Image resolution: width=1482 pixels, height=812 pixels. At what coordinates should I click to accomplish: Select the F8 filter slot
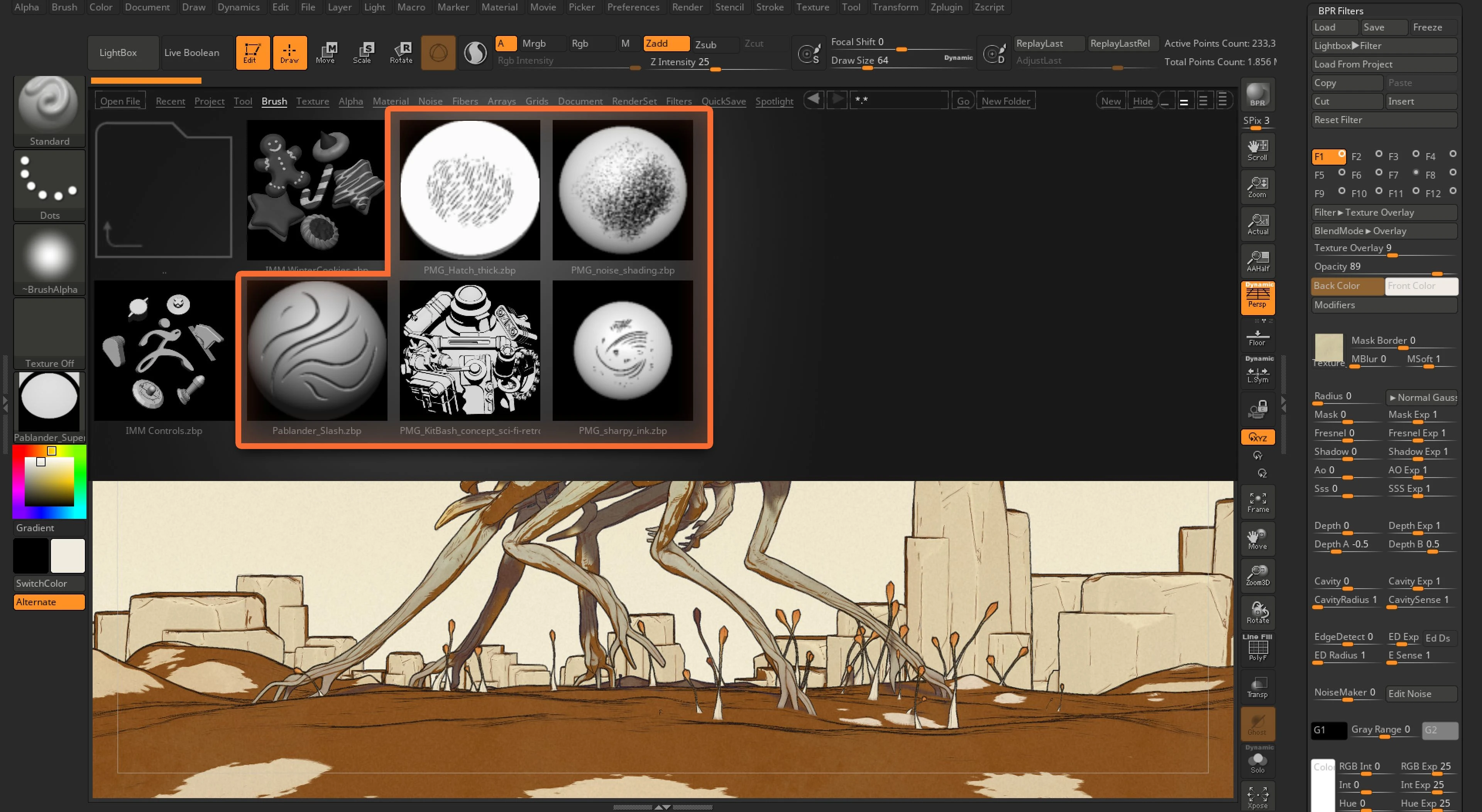pyautogui.click(x=1441, y=175)
